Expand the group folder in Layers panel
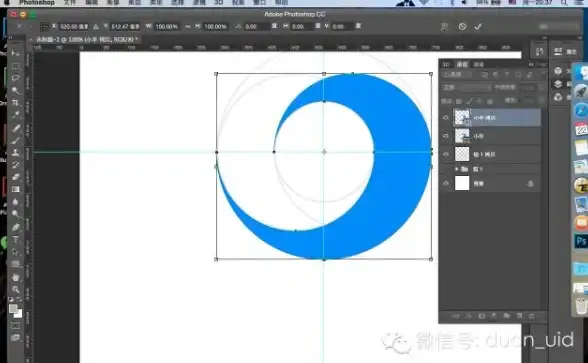The image size is (588, 363). 457,169
